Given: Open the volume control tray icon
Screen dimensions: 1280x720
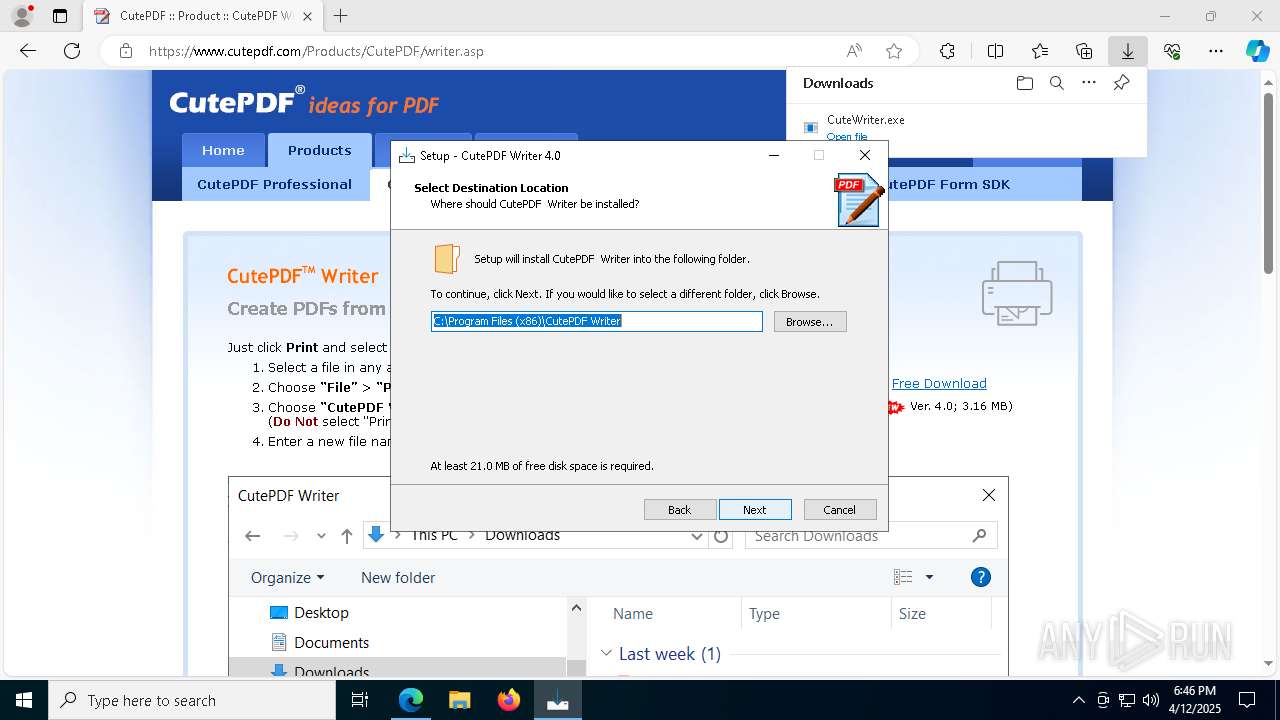Looking at the screenshot, I should [x=1150, y=700].
